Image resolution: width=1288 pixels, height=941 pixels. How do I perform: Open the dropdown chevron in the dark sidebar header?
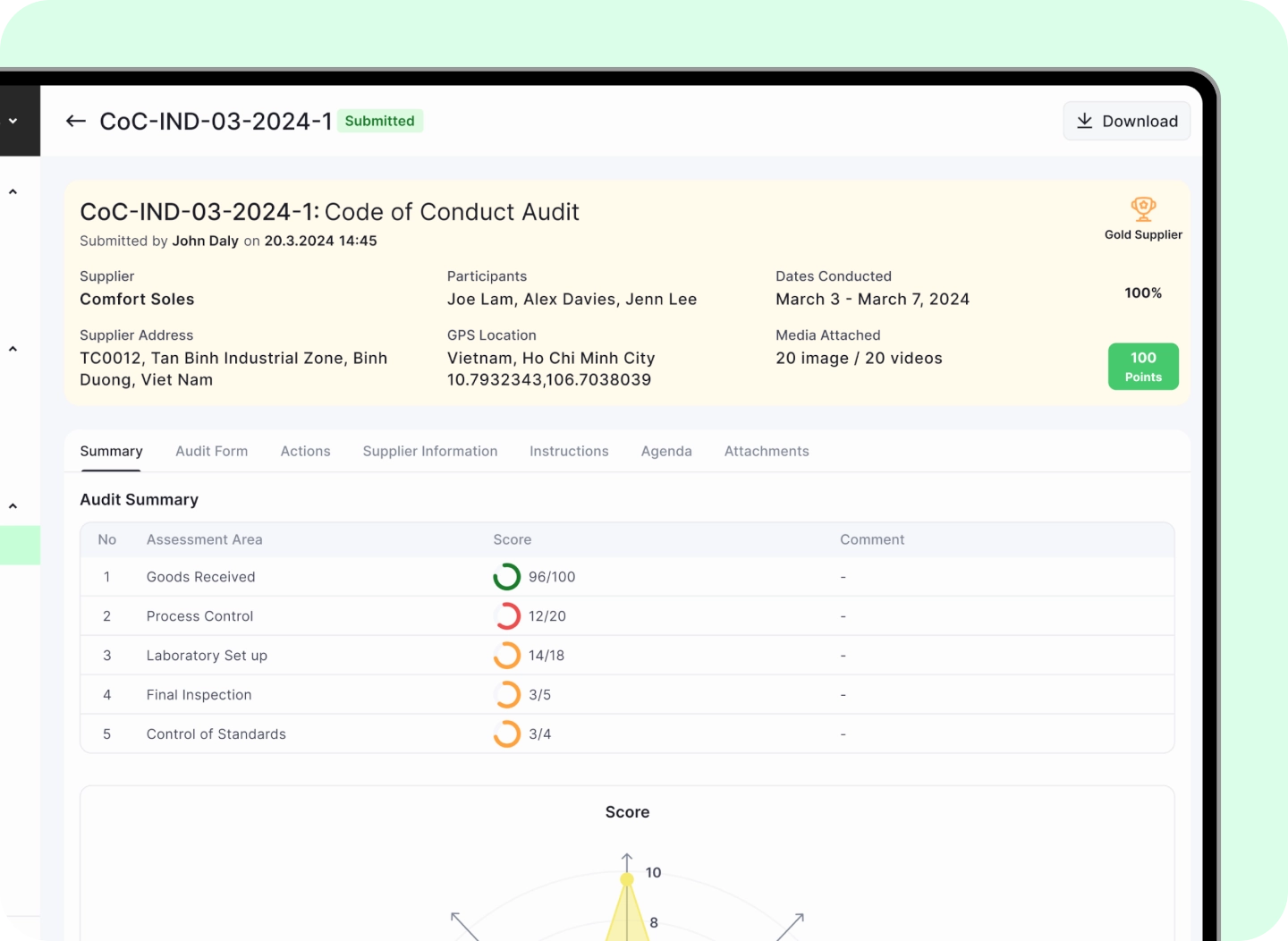click(x=13, y=119)
